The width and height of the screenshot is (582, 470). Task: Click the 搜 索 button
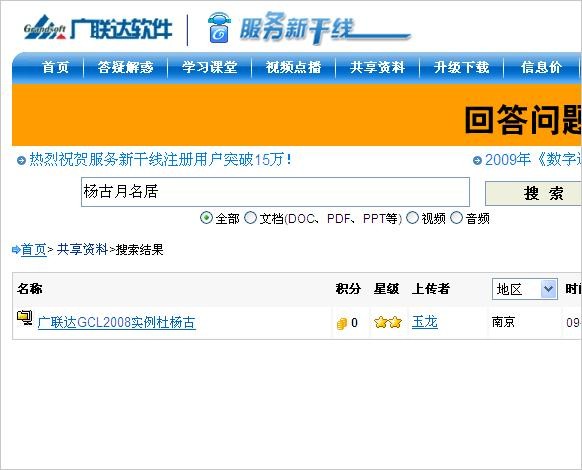(534, 193)
